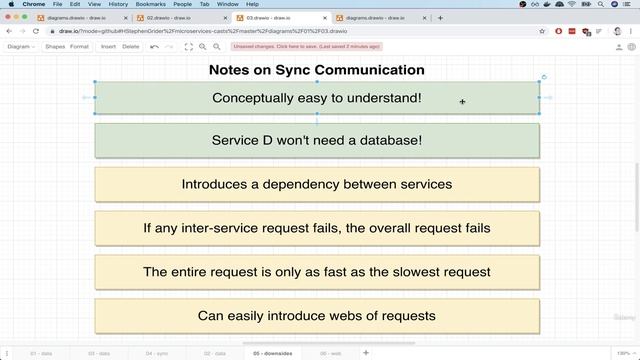Viewport: 640px width, 360px height.
Task: Select the 'Introduces a dependency between services' box
Action: [x=317, y=184]
